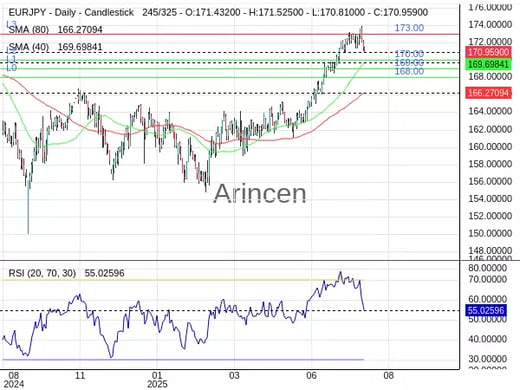The image size is (520, 390).
Task: Click the '30.00000' RSI axis label
Action: point(487,359)
